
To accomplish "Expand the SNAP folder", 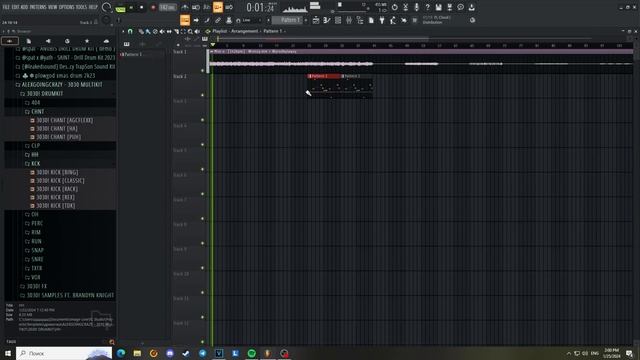I will [x=37, y=250].
